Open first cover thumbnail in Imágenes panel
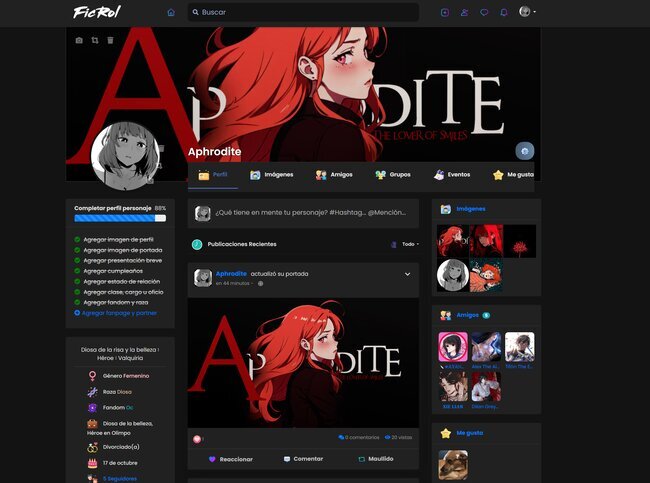 pos(453,241)
